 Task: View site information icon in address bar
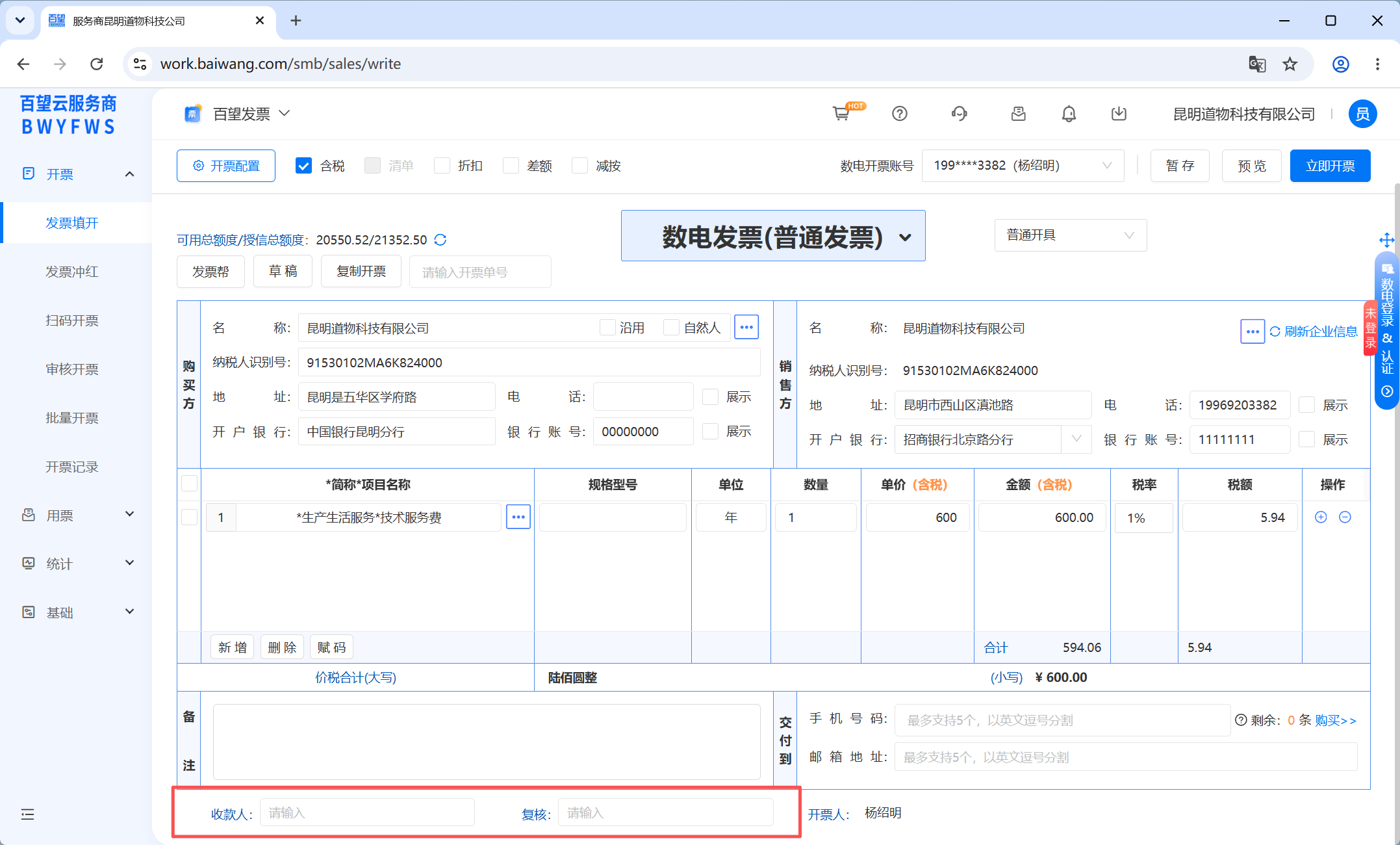140,64
